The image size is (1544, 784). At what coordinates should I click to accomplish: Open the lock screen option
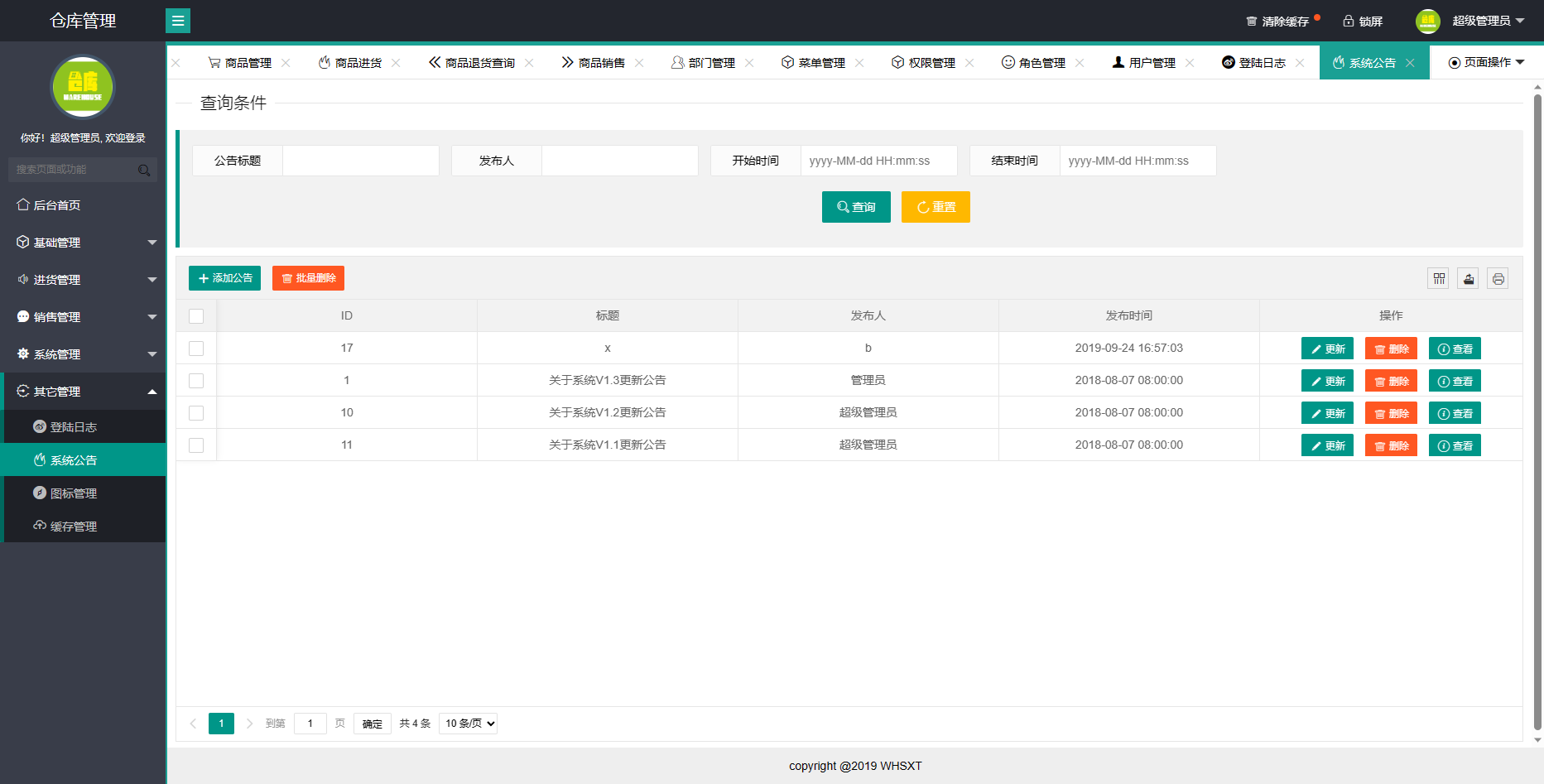[x=1363, y=22]
